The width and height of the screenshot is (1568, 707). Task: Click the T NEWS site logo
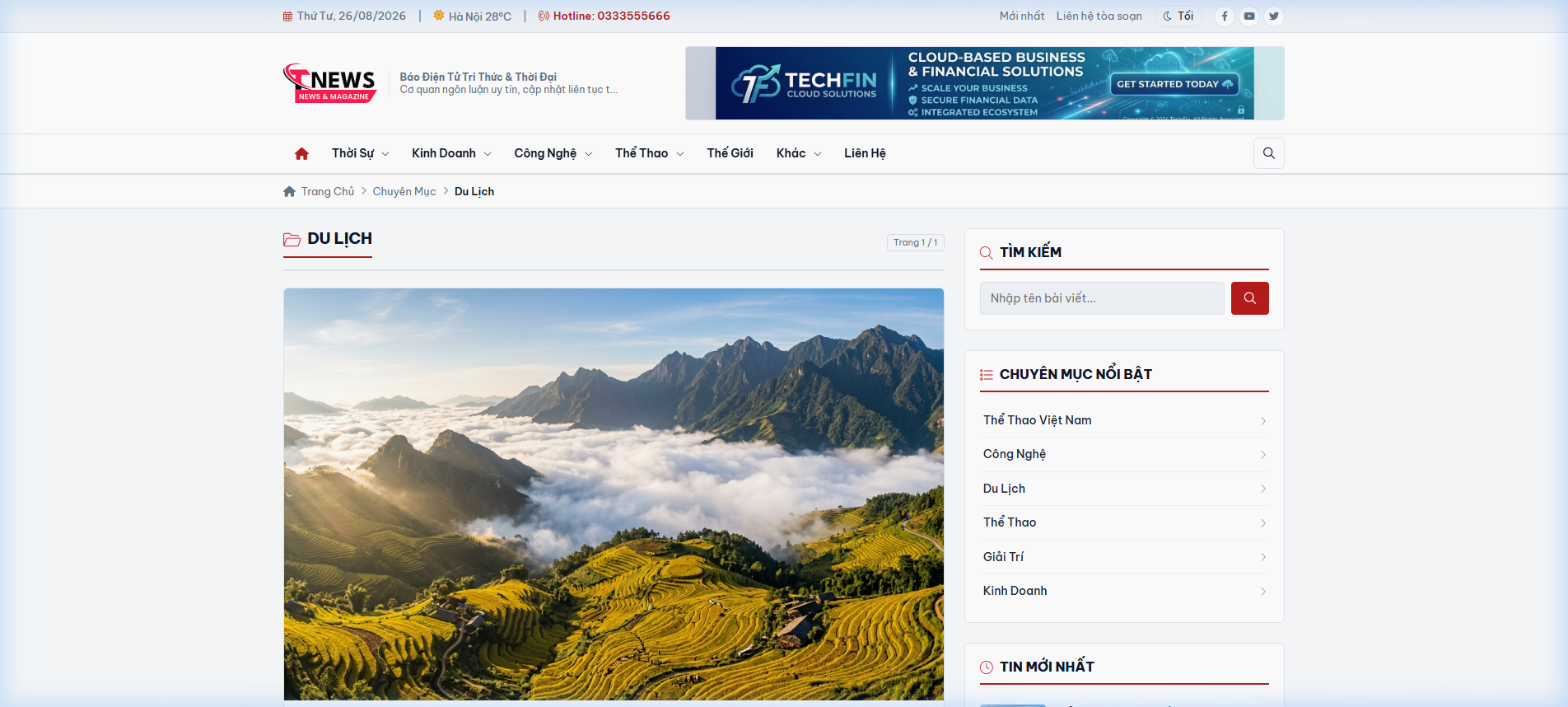329,83
